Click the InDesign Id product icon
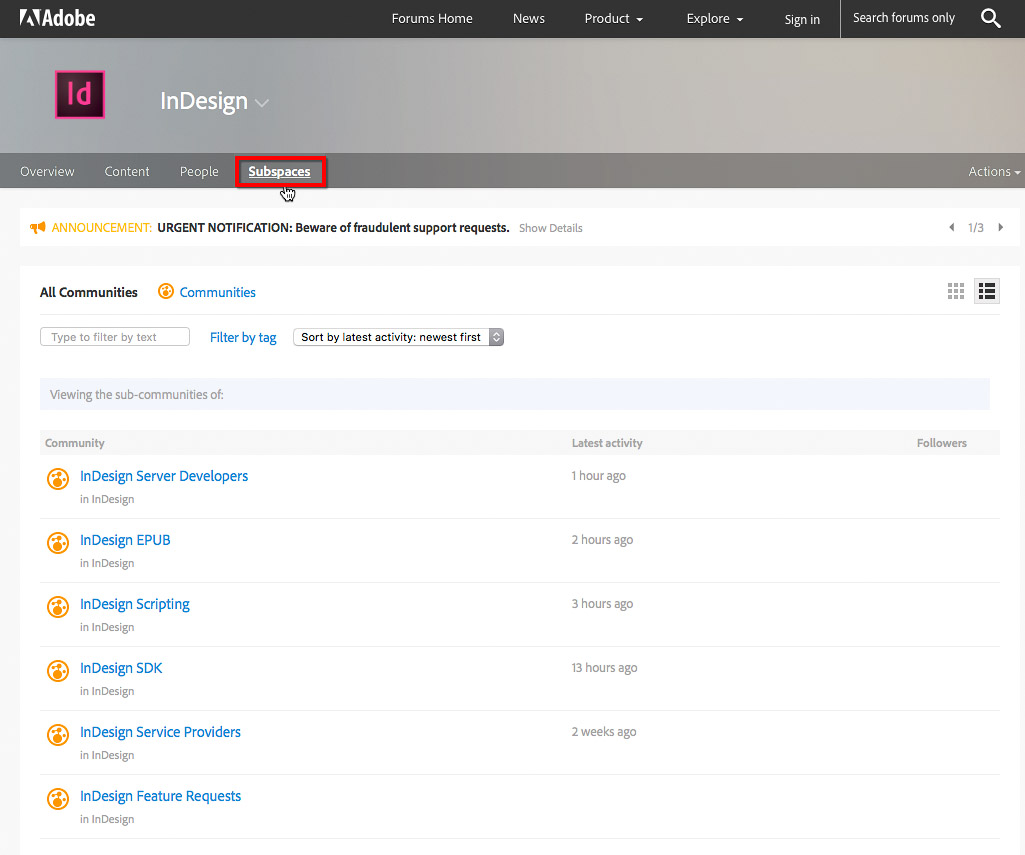The height and width of the screenshot is (855, 1025). 80,95
